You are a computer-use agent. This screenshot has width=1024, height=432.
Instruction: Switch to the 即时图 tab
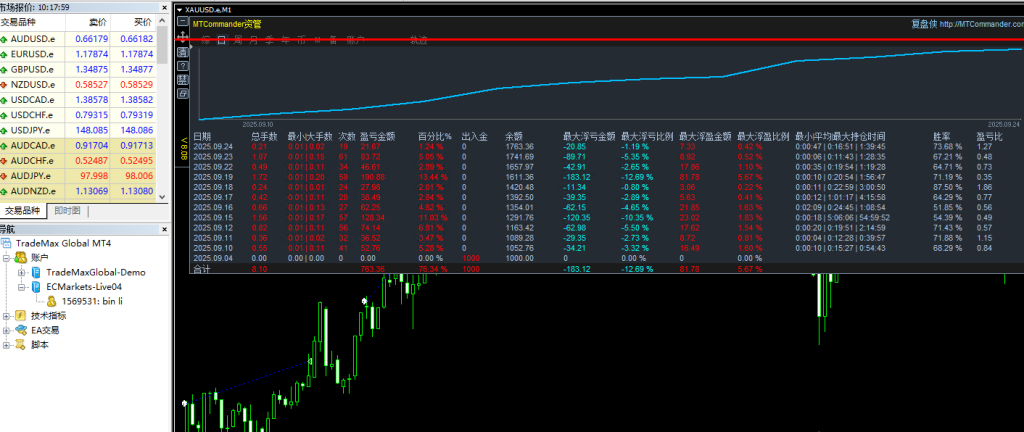pos(67,211)
